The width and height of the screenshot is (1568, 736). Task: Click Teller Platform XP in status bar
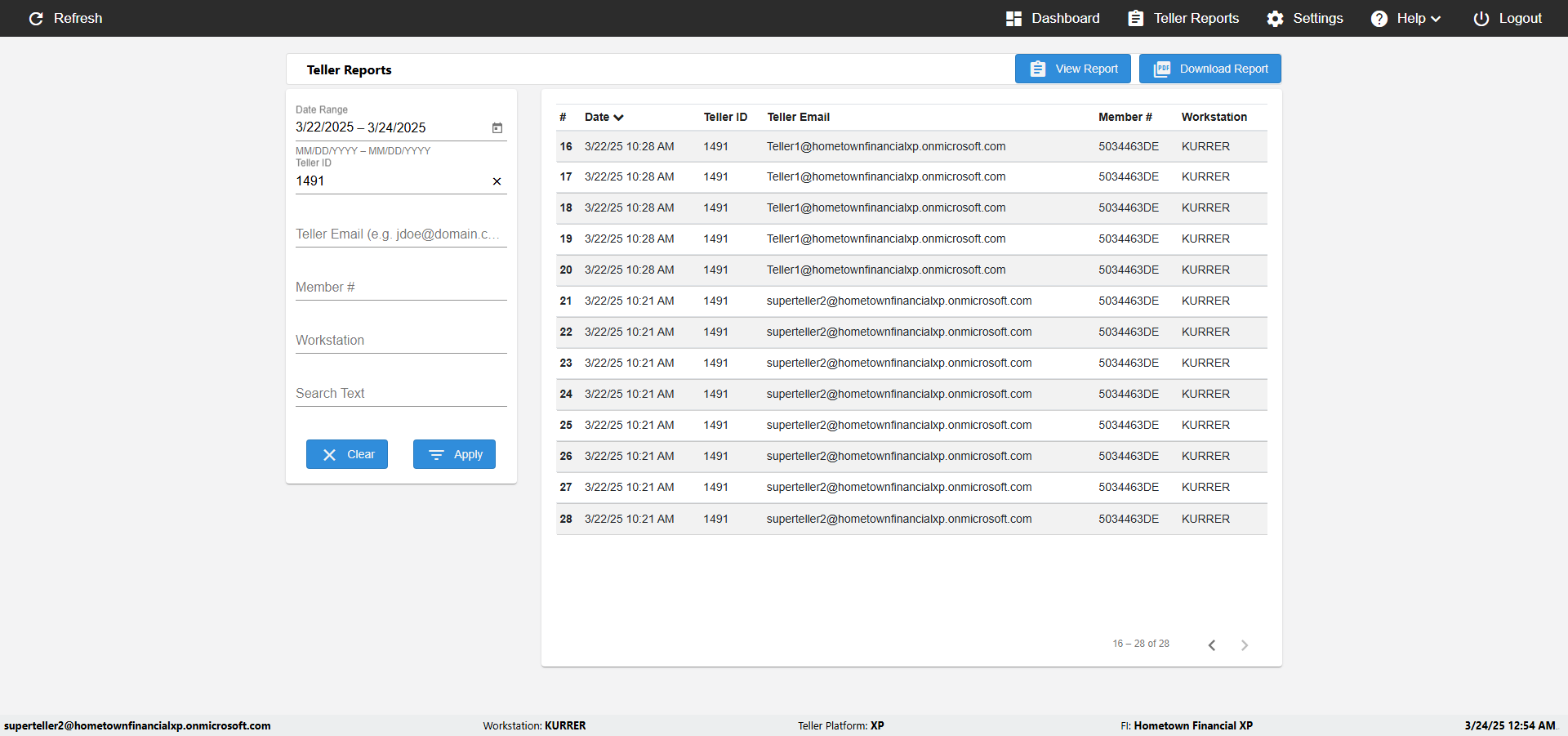click(x=840, y=726)
